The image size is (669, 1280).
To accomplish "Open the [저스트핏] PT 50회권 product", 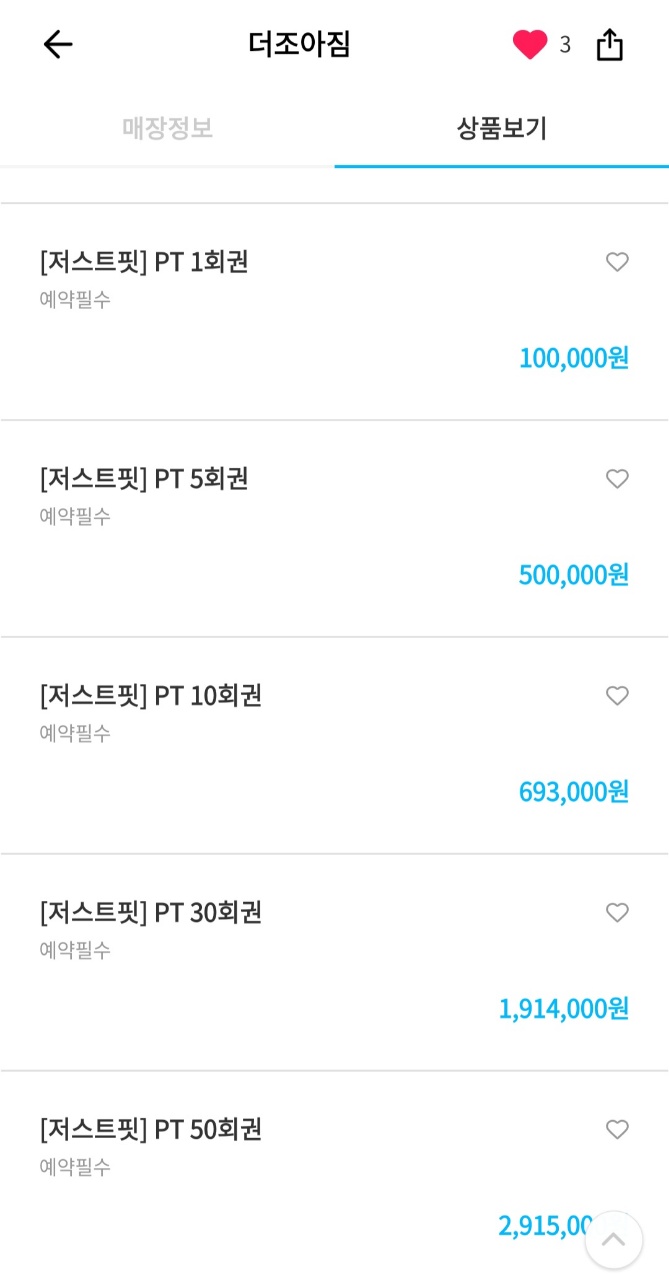I will tap(151, 1130).
